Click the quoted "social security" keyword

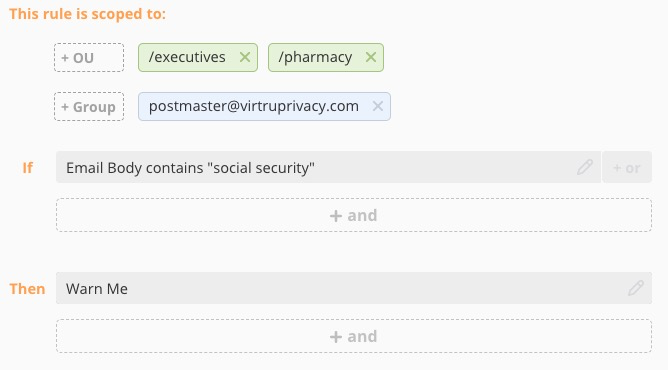coord(261,168)
